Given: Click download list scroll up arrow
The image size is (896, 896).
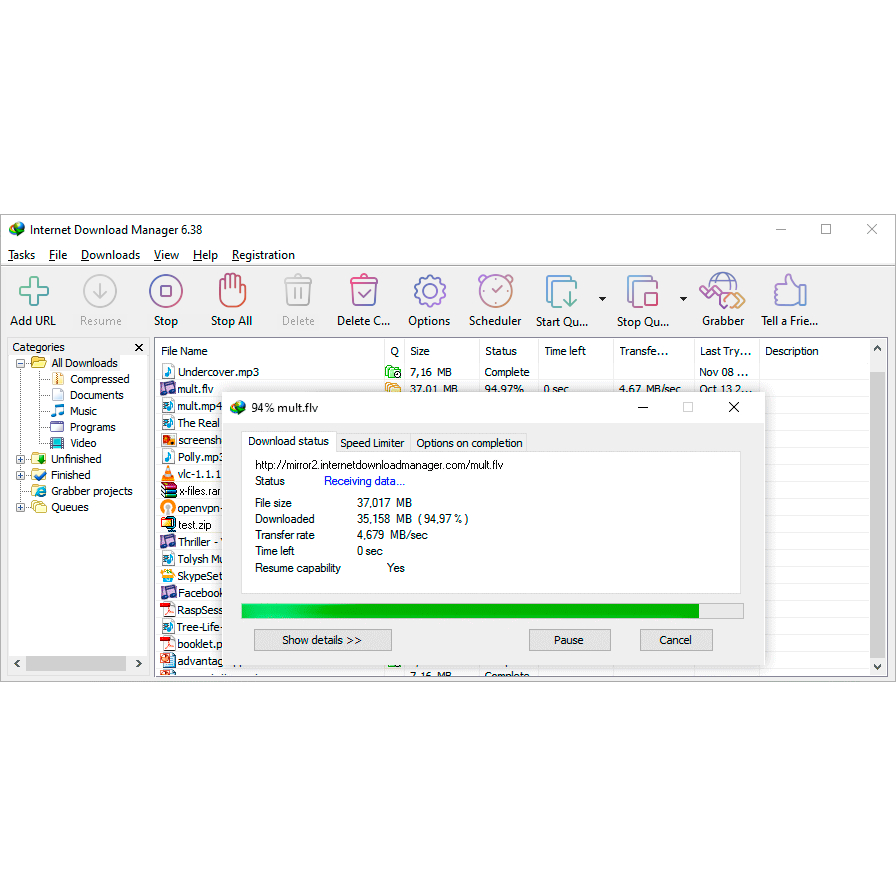Looking at the screenshot, I should tap(878, 348).
